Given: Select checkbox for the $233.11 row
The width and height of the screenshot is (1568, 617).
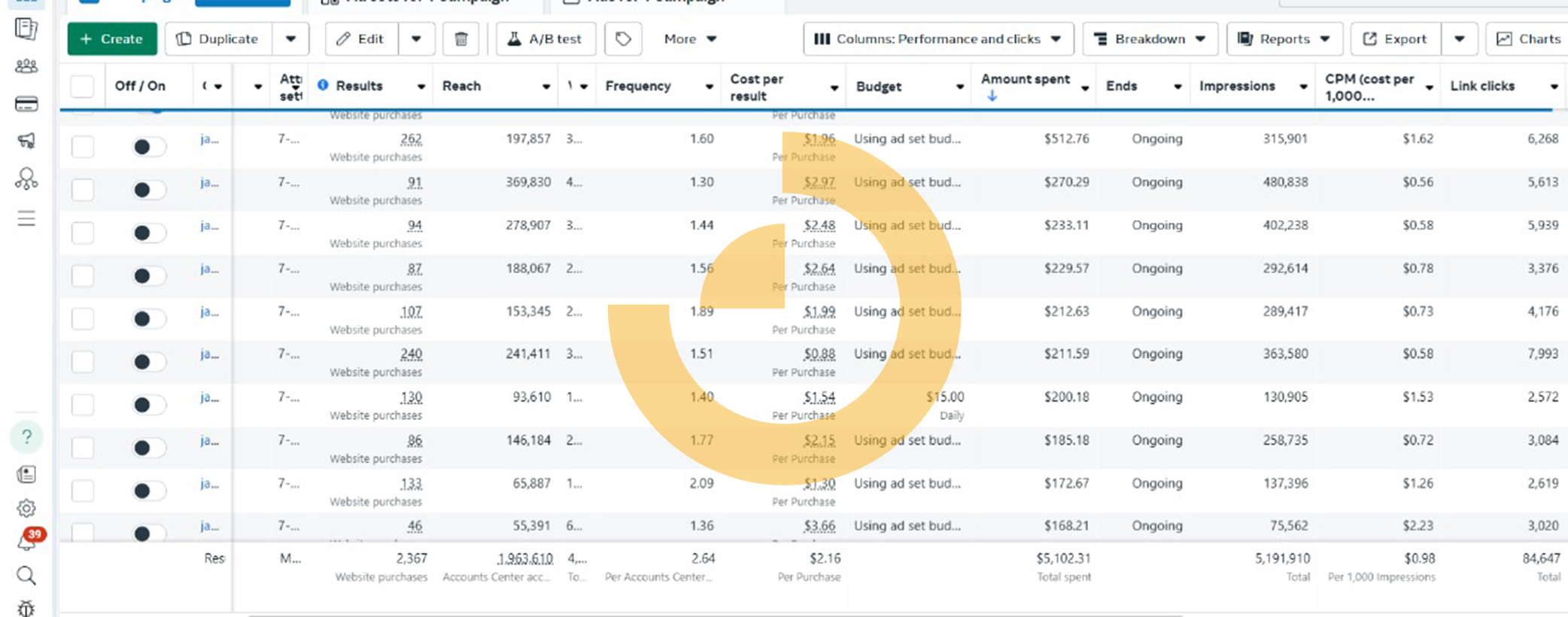Looking at the screenshot, I should (82, 233).
